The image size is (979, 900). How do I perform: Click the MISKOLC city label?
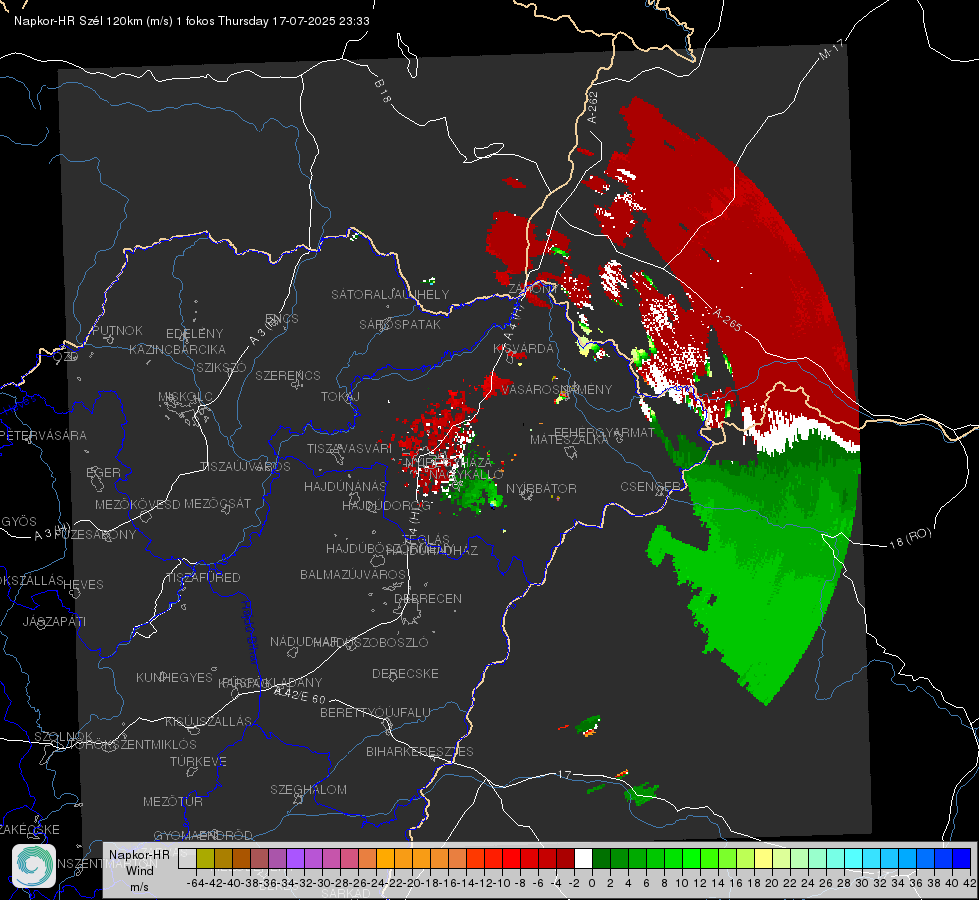point(185,397)
